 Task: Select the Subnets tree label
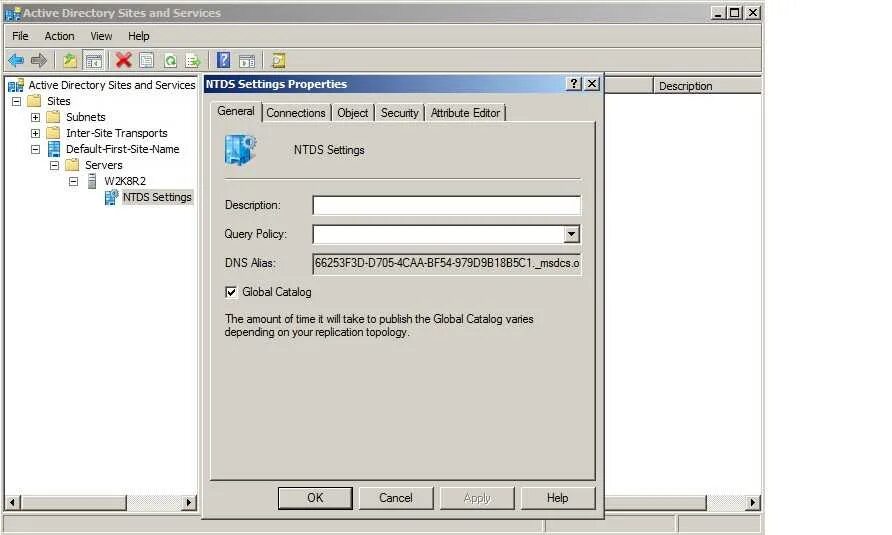(x=85, y=117)
